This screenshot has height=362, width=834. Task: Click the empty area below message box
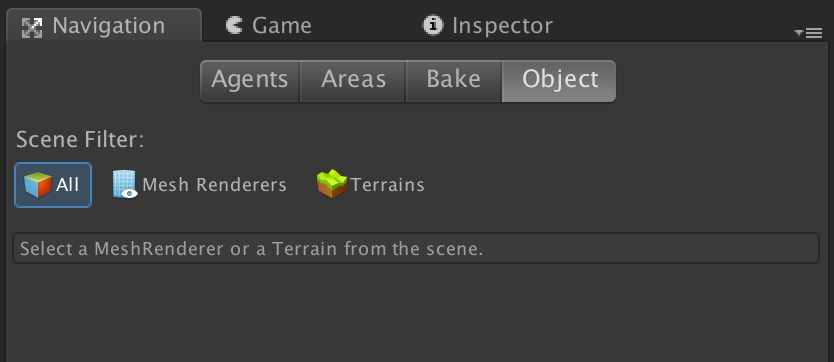click(416, 314)
